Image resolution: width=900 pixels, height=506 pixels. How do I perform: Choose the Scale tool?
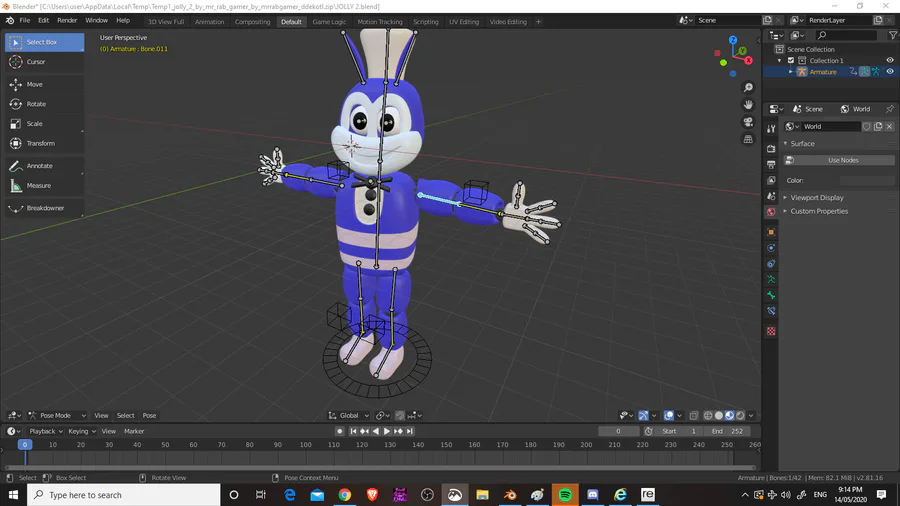coord(44,123)
